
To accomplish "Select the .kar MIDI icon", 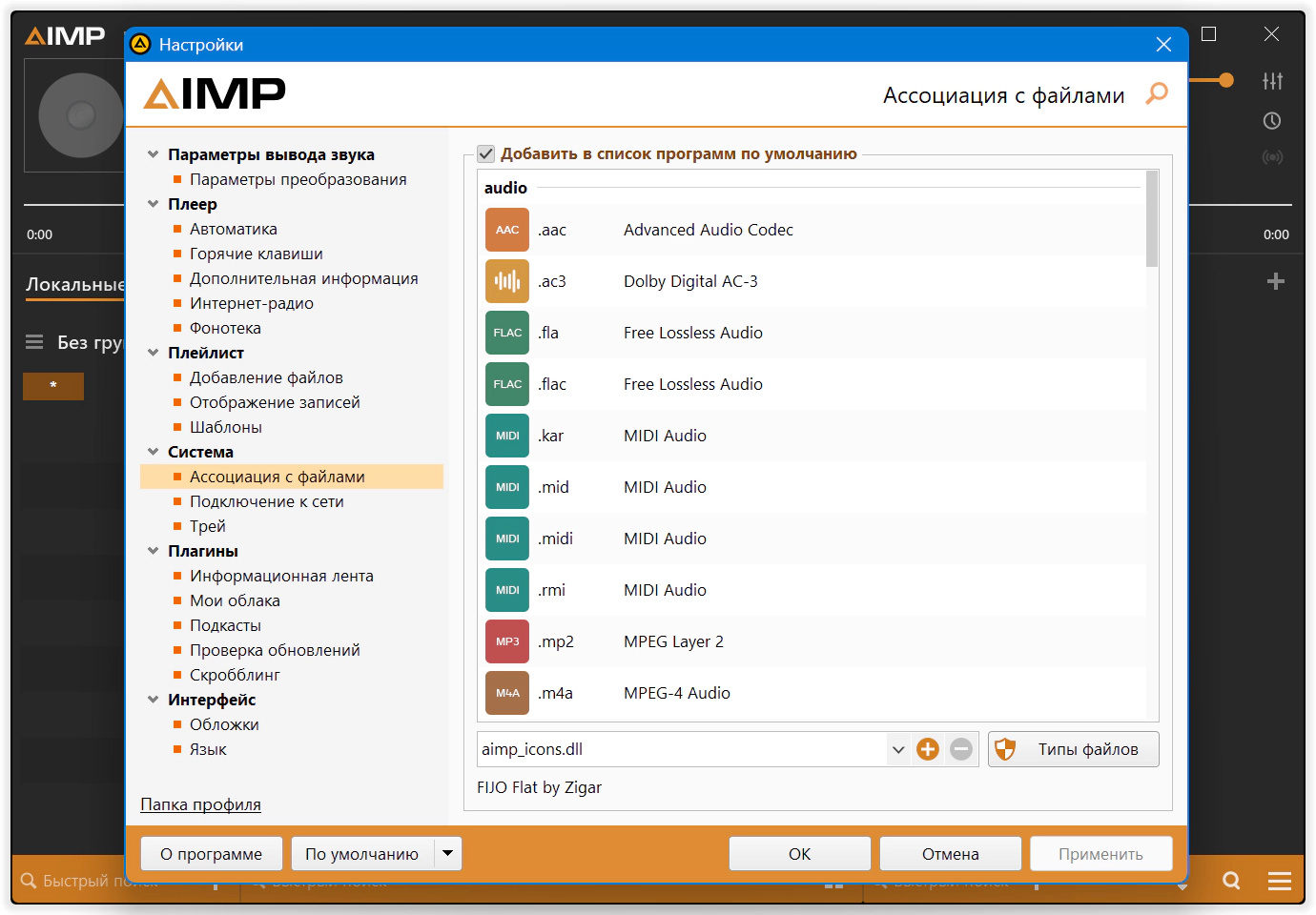I will point(507,436).
